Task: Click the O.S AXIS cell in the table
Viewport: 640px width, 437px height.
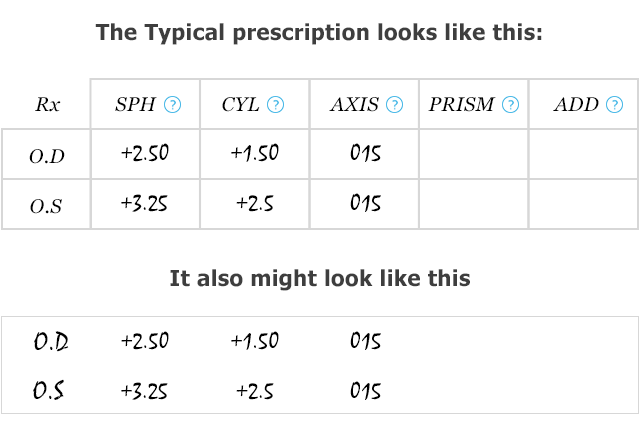Action: click(364, 204)
